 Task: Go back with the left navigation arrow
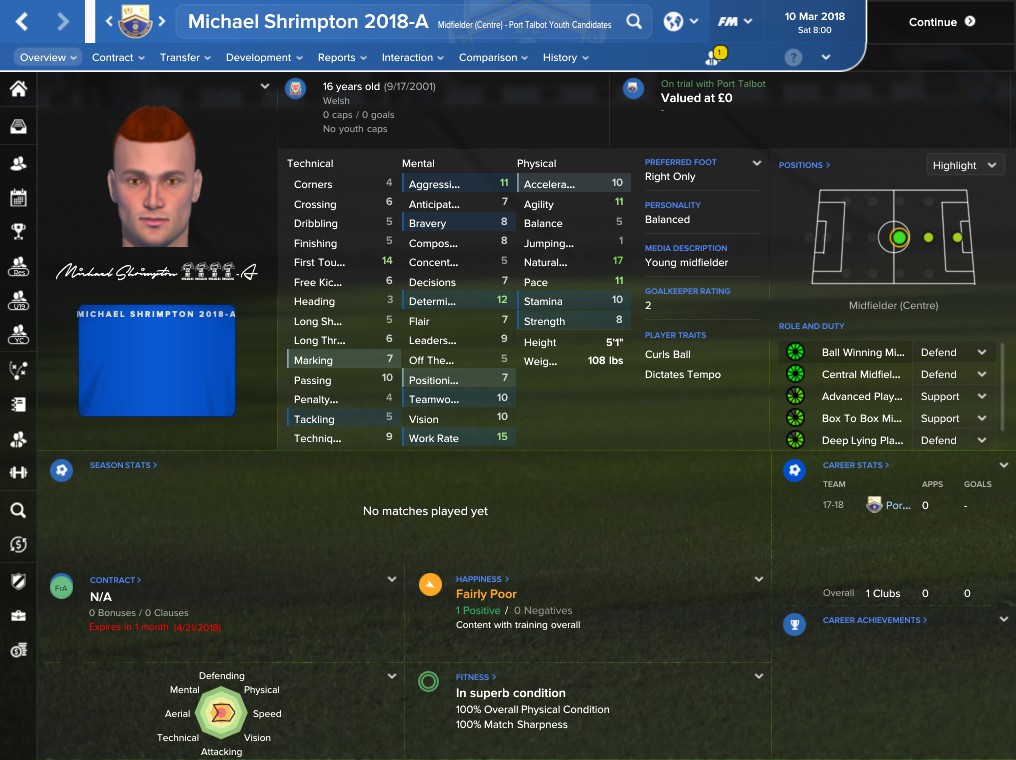point(22,22)
